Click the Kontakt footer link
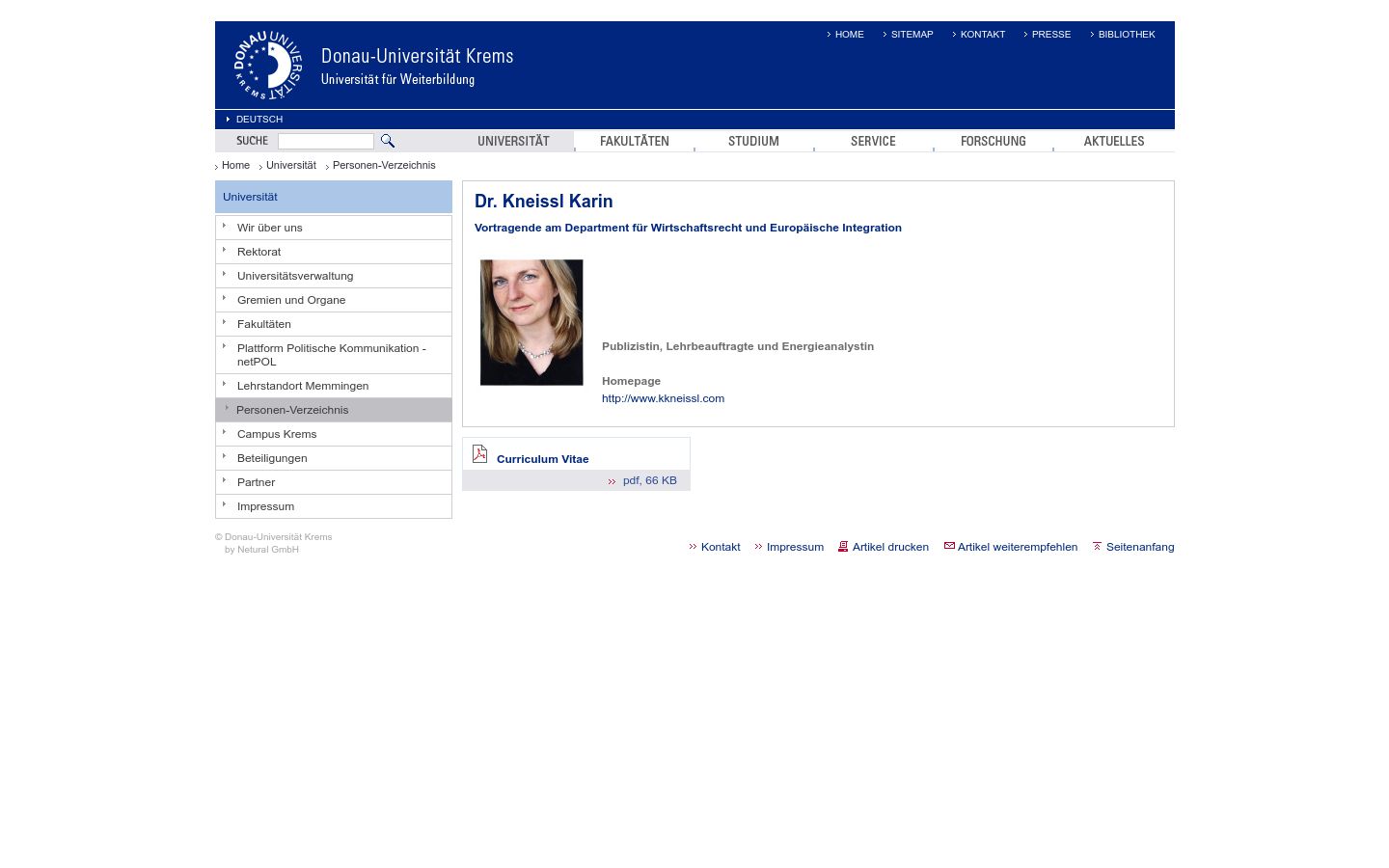 [x=721, y=547]
